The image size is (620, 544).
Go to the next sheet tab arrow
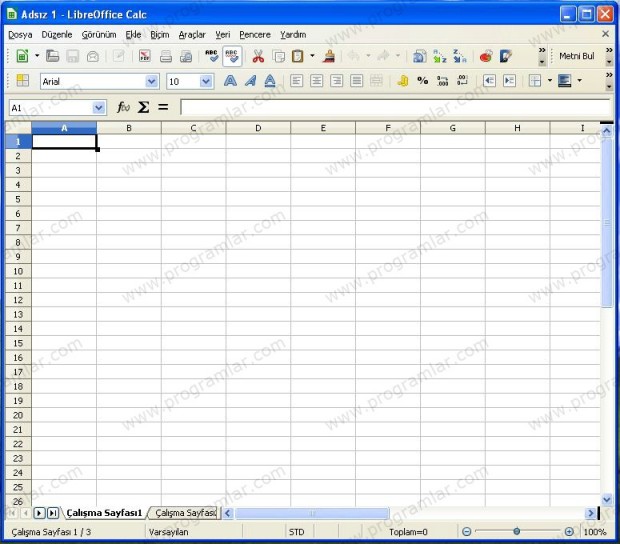click(x=39, y=513)
